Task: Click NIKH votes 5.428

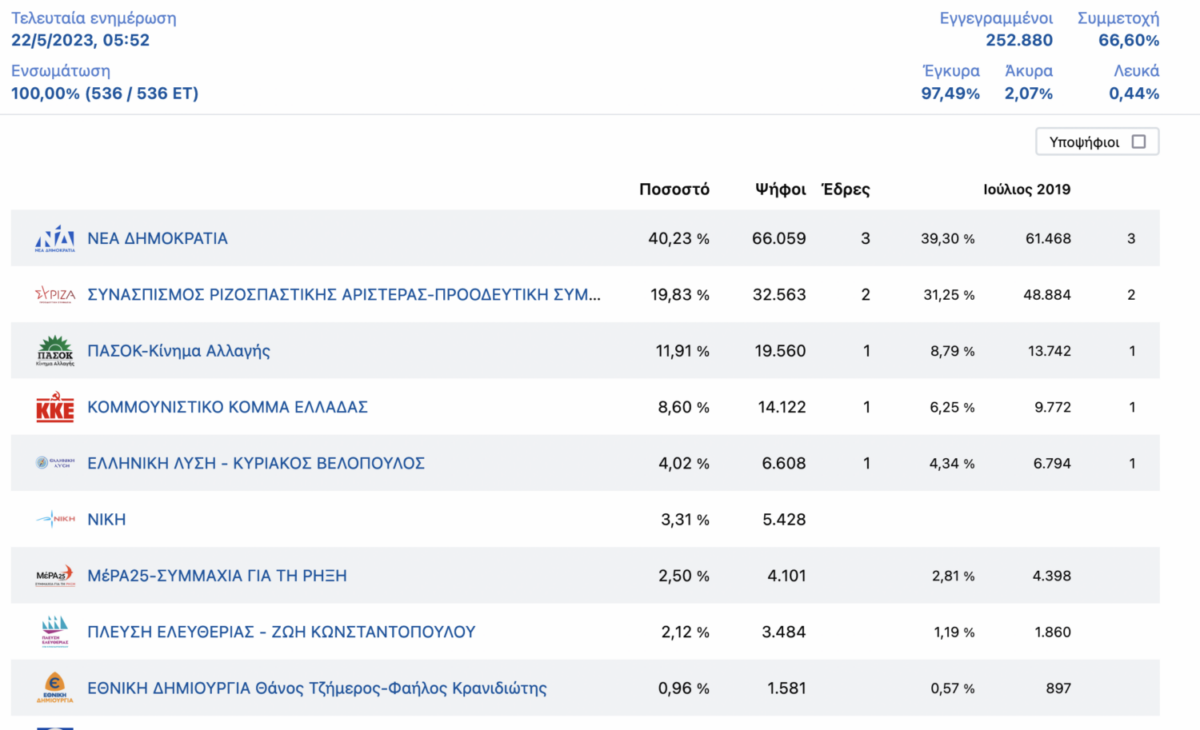Action: click(784, 520)
